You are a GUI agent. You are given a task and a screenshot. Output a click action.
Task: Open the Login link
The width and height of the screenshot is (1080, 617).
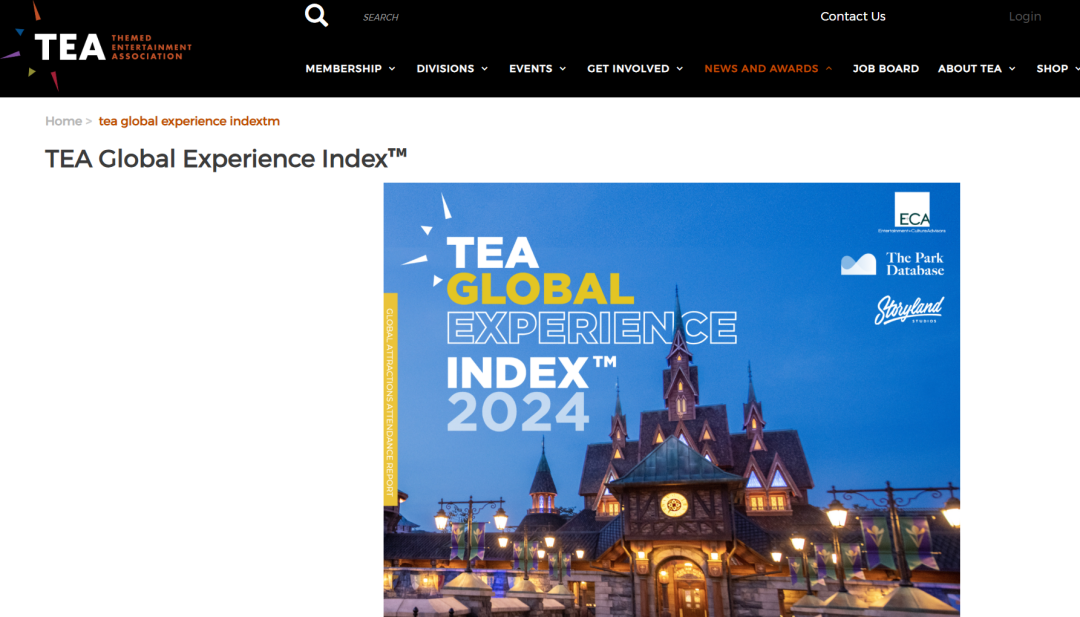coord(1025,17)
